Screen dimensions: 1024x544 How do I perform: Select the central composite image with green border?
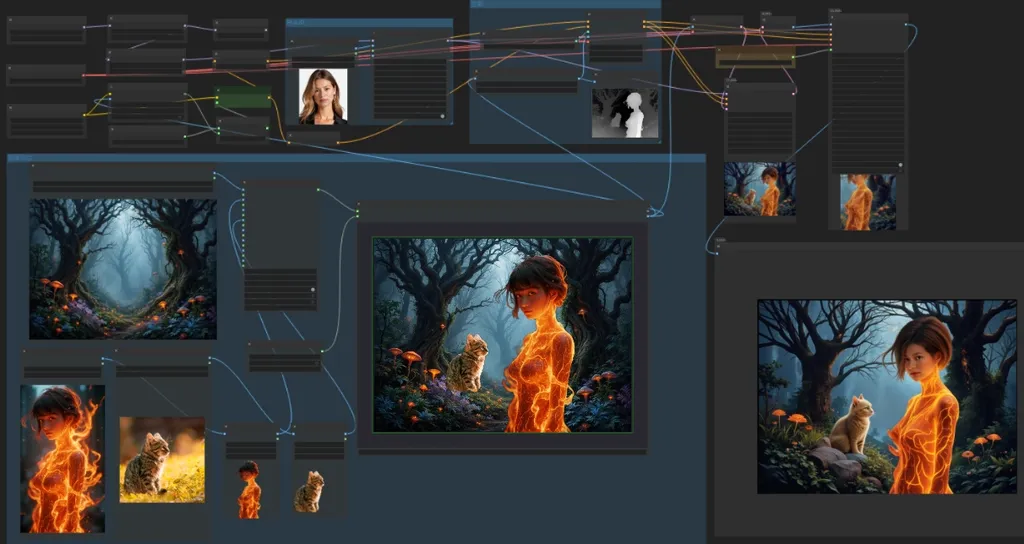502,334
